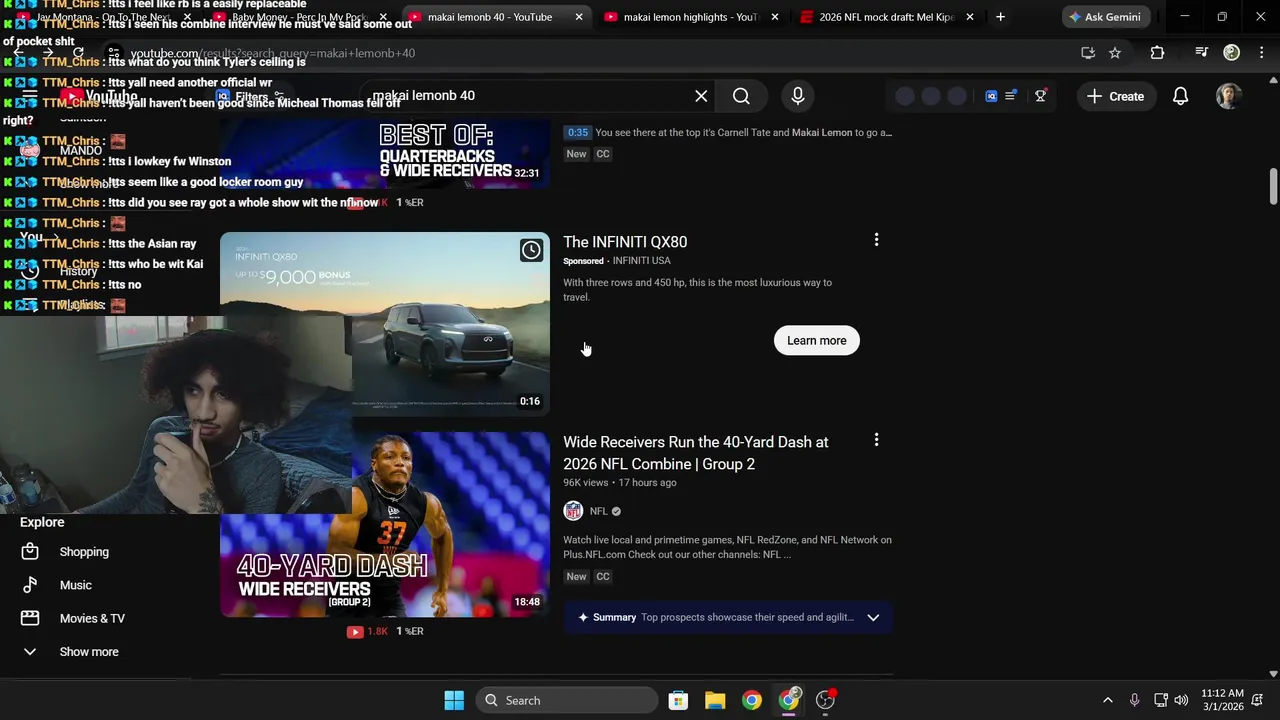Expand the sidebar with Show more
Screen dimensions: 1280x720
(88, 652)
